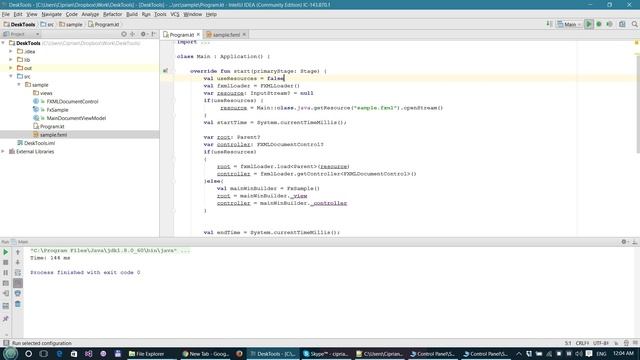
Task: Switch to Skype in the taskbar
Action: coord(325,354)
